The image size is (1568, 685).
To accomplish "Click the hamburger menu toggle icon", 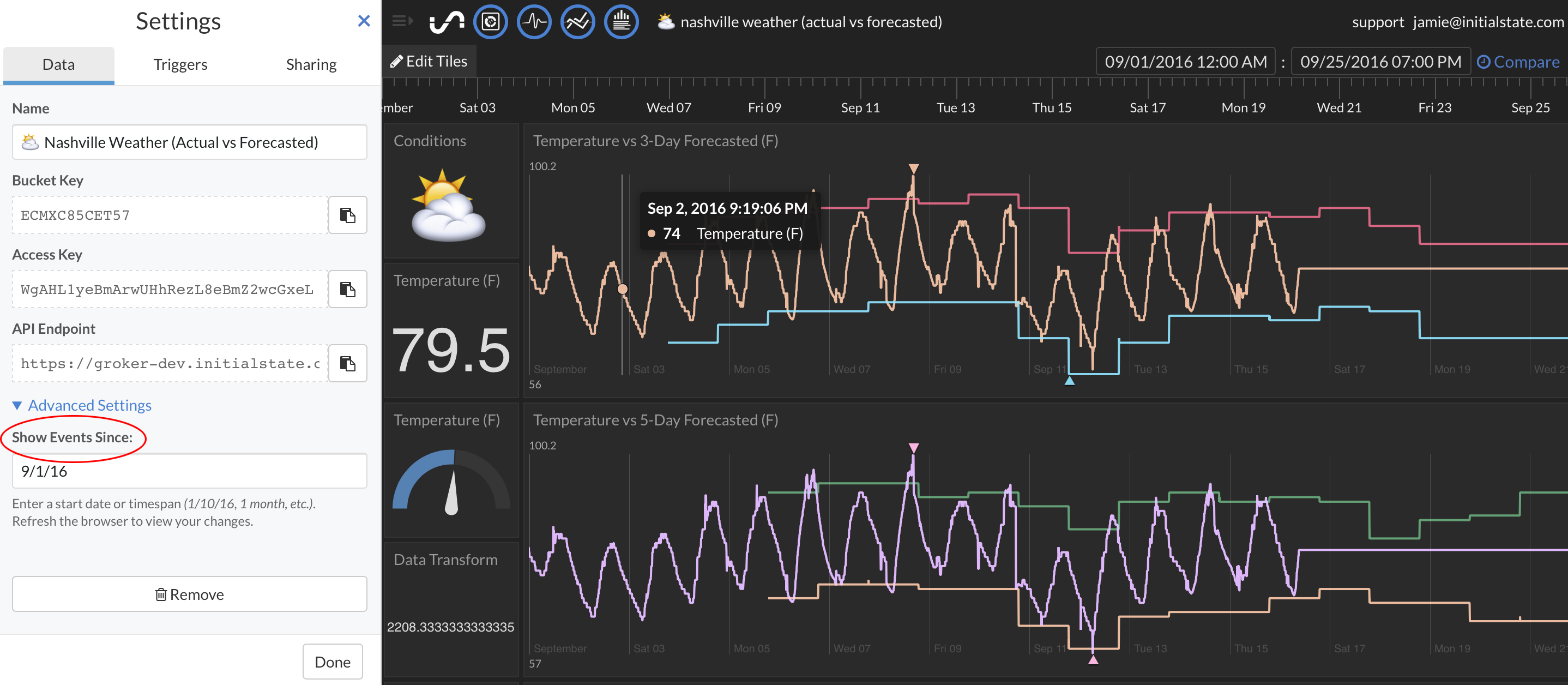I will tap(402, 21).
